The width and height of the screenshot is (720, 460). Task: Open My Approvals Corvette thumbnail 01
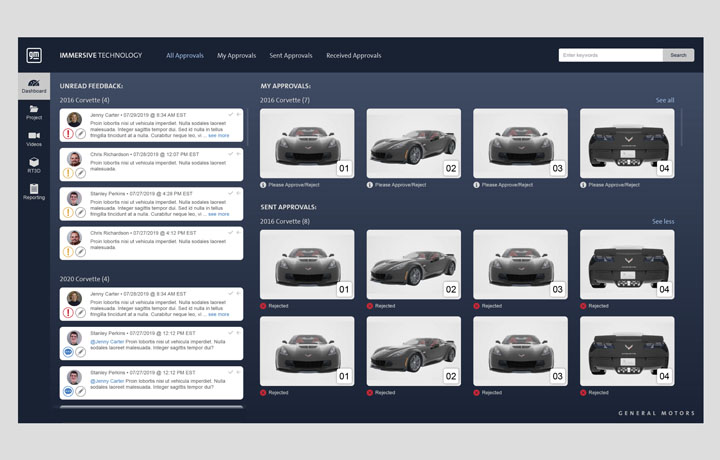(x=307, y=143)
